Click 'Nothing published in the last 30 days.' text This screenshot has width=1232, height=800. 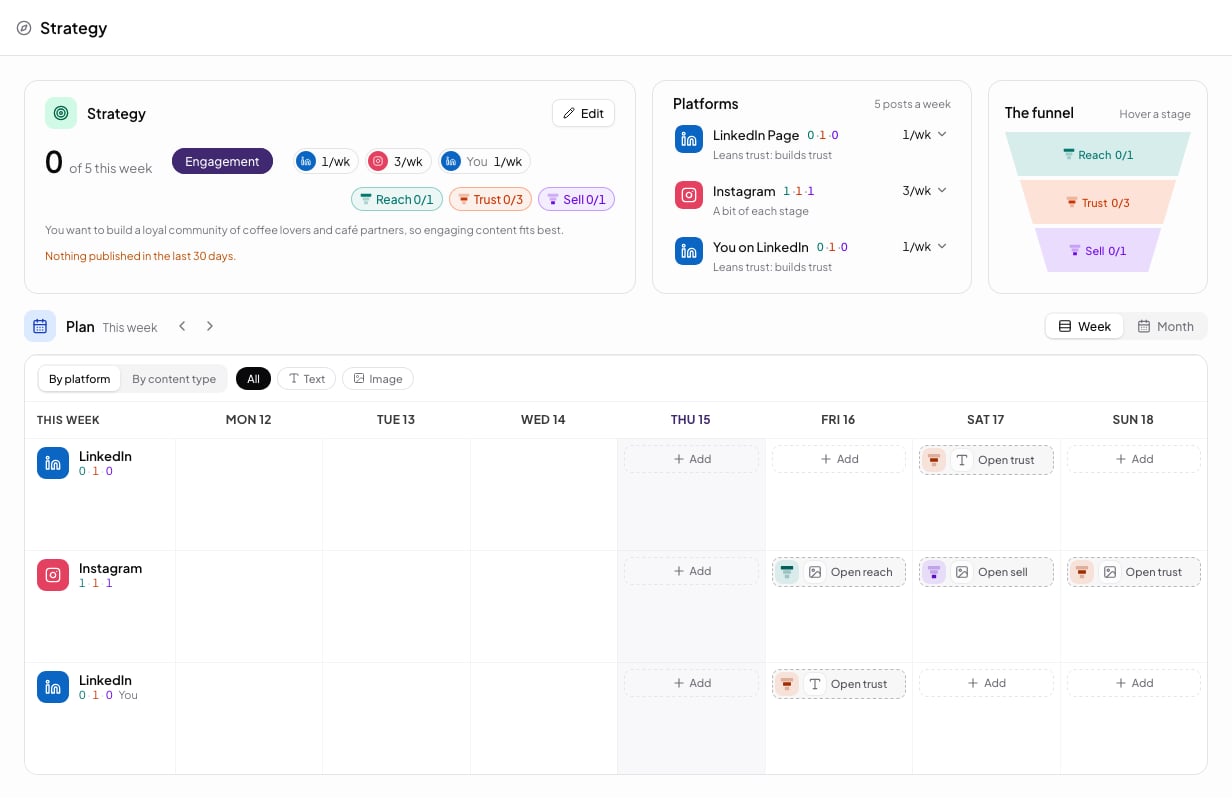point(140,256)
